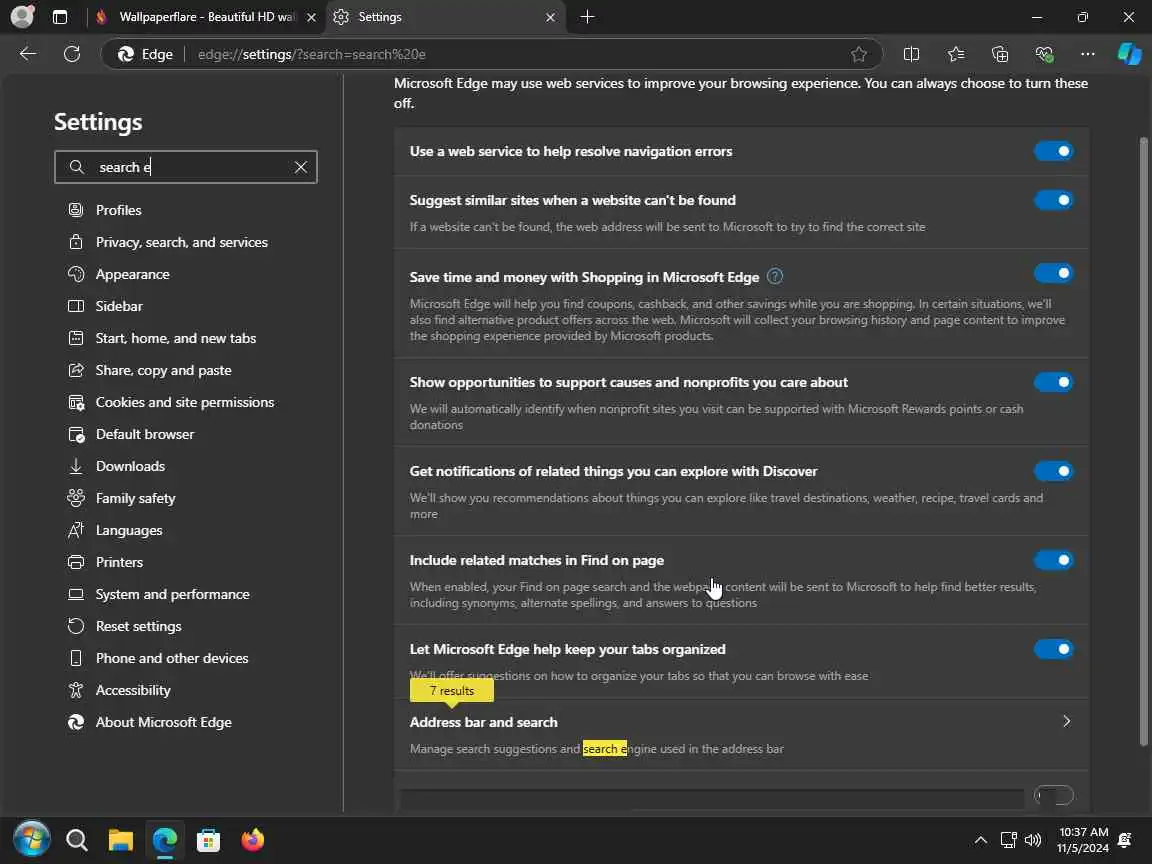Open a new tab with plus button
Image resolution: width=1152 pixels, height=864 pixels.
coord(587,16)
